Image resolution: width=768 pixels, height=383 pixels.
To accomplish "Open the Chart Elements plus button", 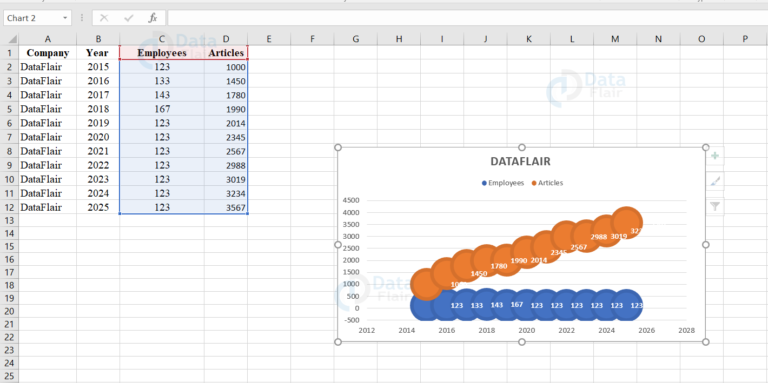I will (715, 156).
